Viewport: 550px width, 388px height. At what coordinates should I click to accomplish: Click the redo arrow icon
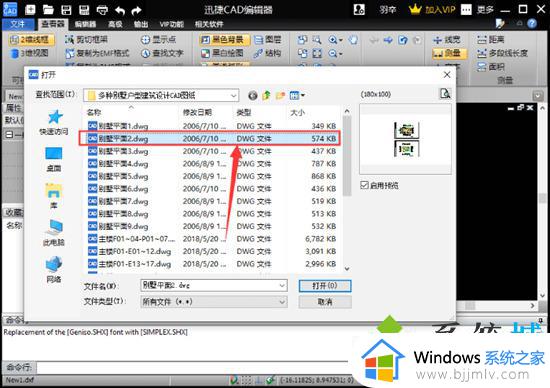pyautogui.click(x=136, y=11)
